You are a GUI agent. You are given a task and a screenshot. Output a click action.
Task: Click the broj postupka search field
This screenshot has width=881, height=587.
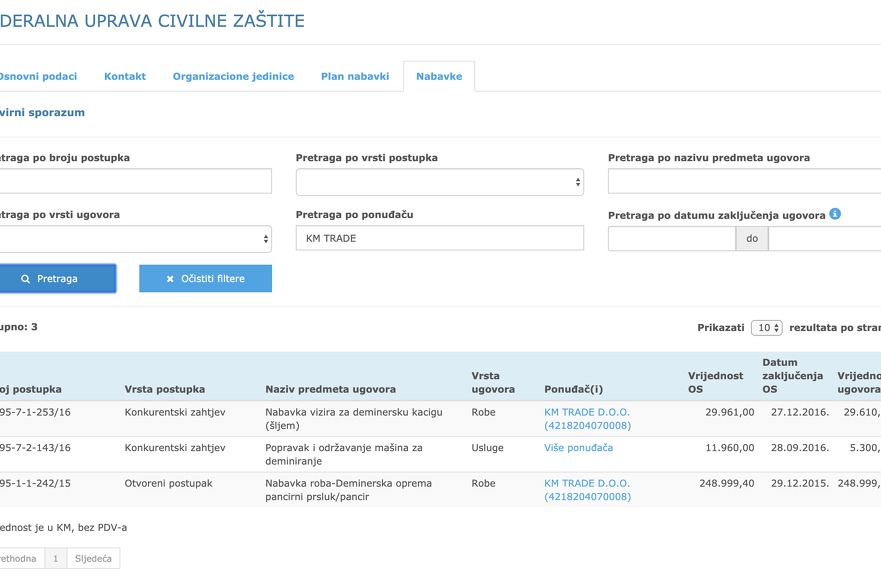[x=135, y=181]
